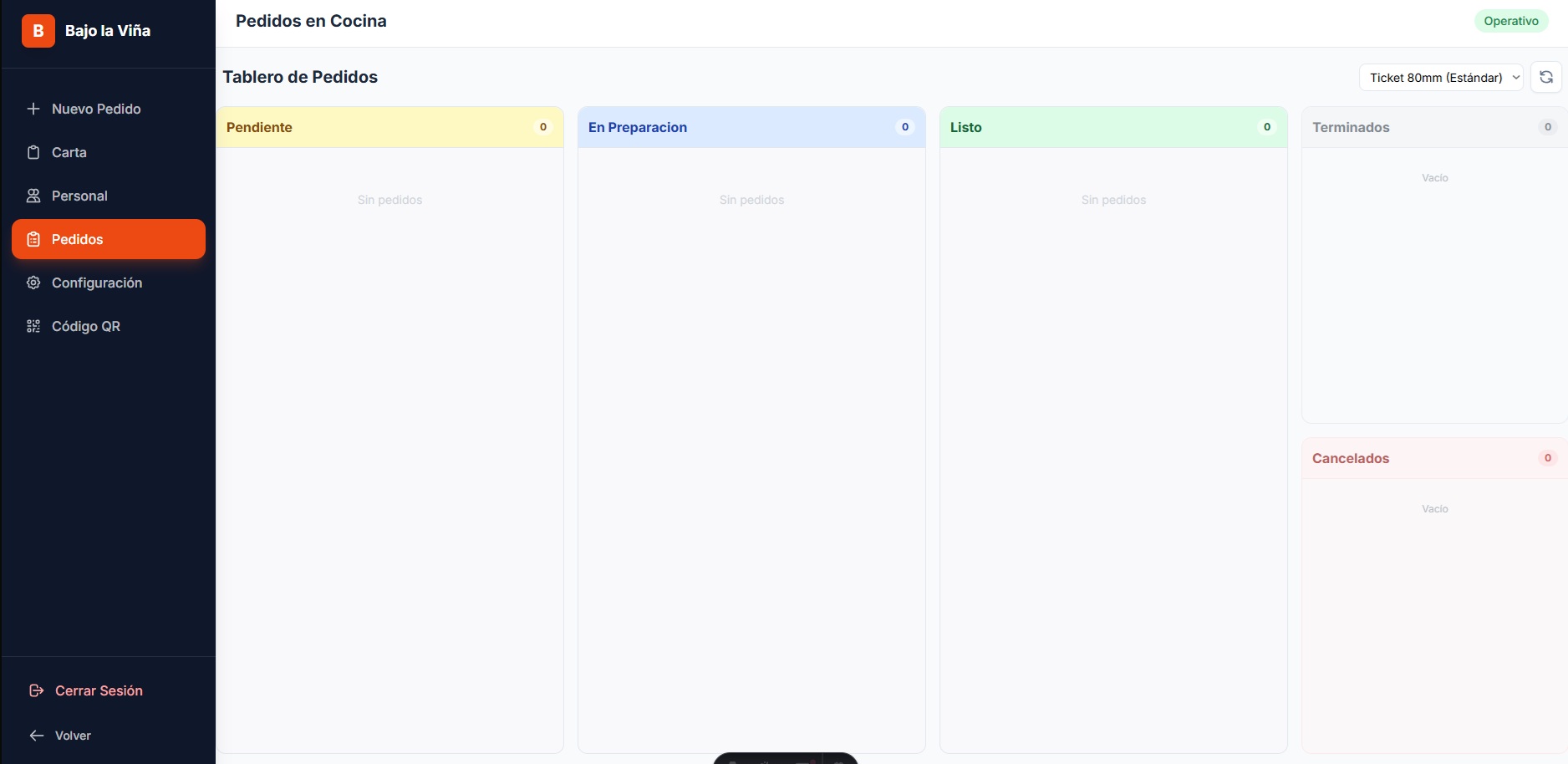Select the gear icon for Configuración
The width and height of the screenshot is (1568, 764).
point(33,283)
